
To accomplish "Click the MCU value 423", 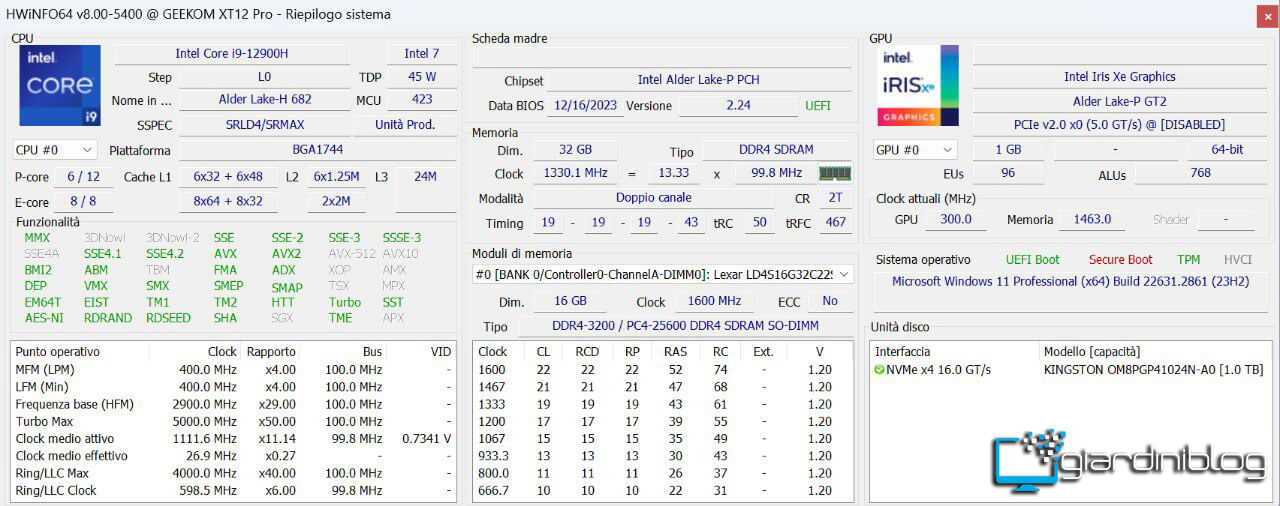I will click(x=422, y=100).
